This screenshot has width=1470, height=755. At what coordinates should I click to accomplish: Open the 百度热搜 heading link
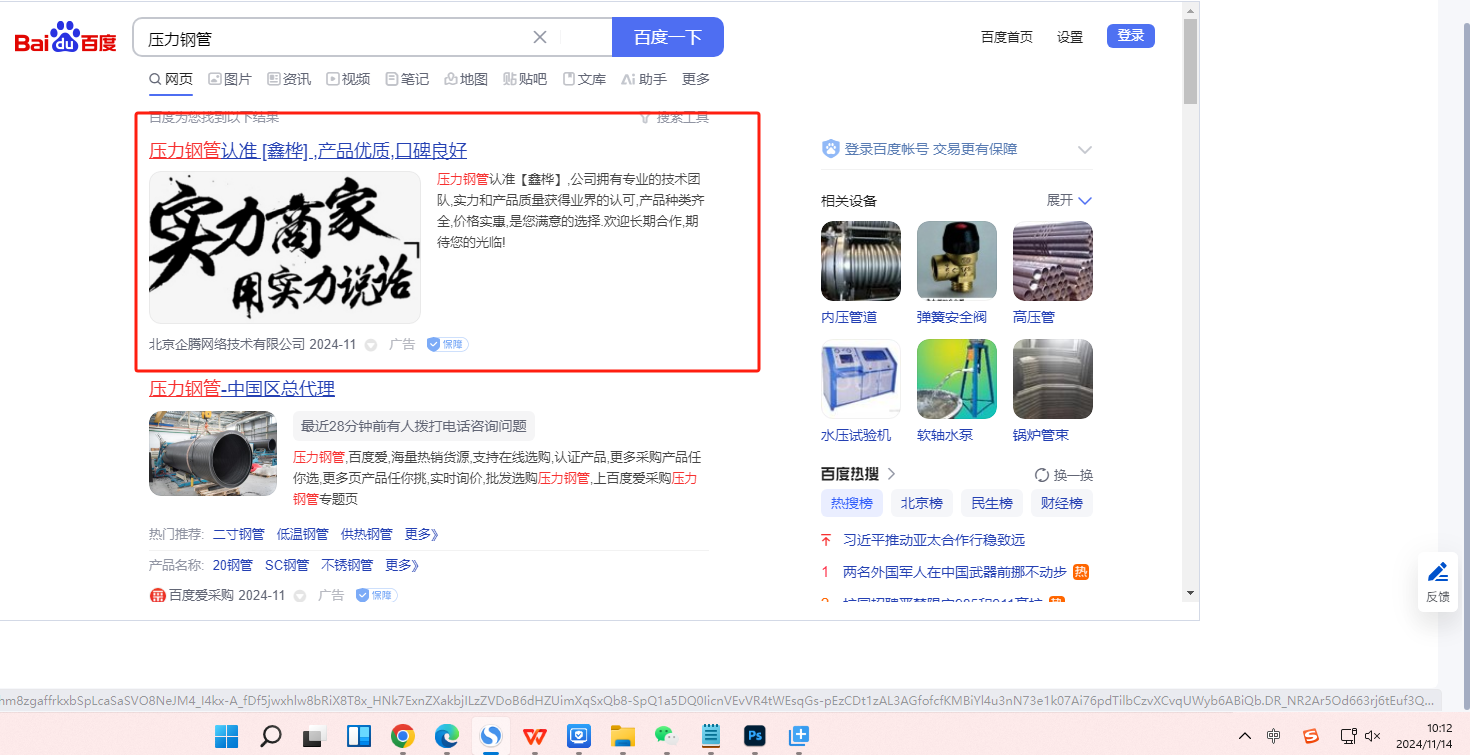coord(858,474)
